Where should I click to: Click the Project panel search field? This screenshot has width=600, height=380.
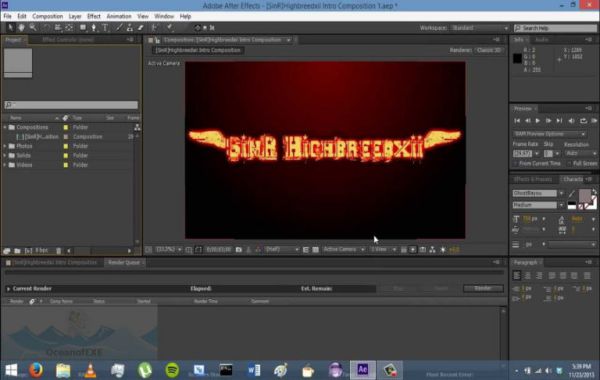click(x=71, y=104)
